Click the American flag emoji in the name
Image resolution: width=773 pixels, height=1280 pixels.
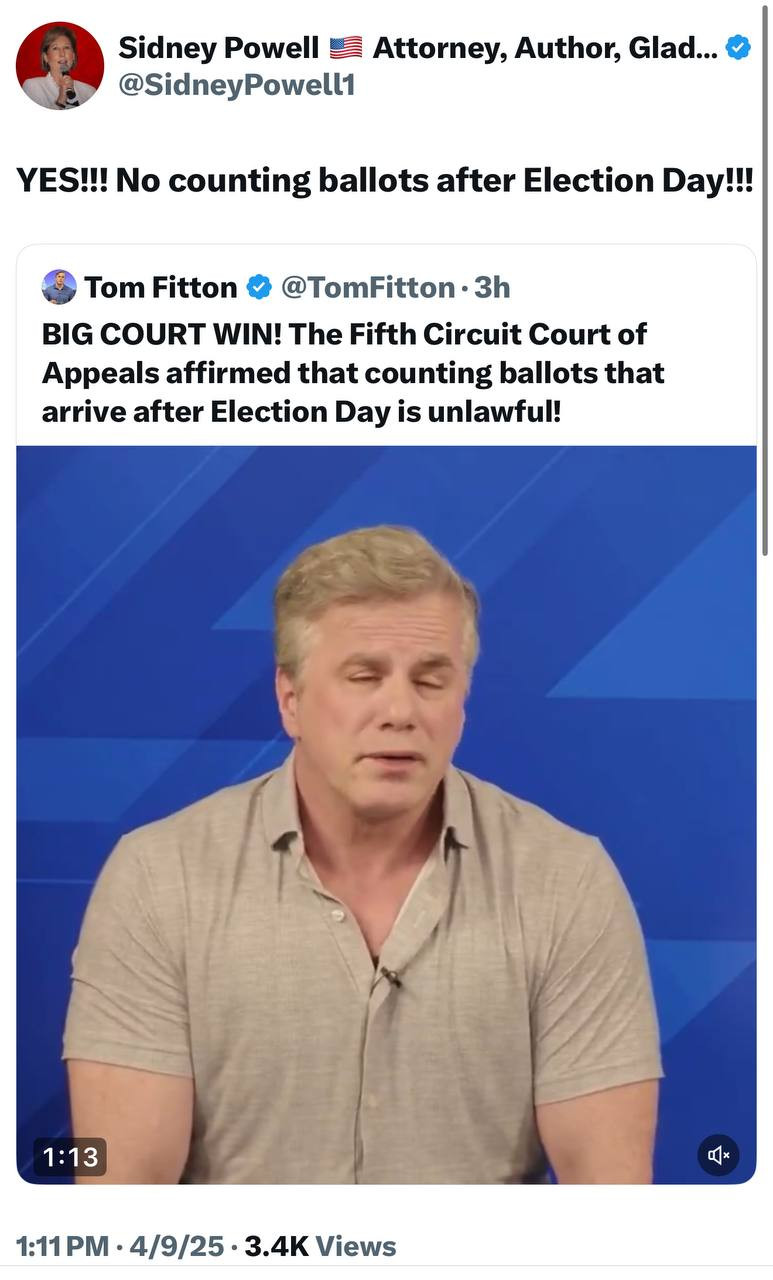pos(345,47)
